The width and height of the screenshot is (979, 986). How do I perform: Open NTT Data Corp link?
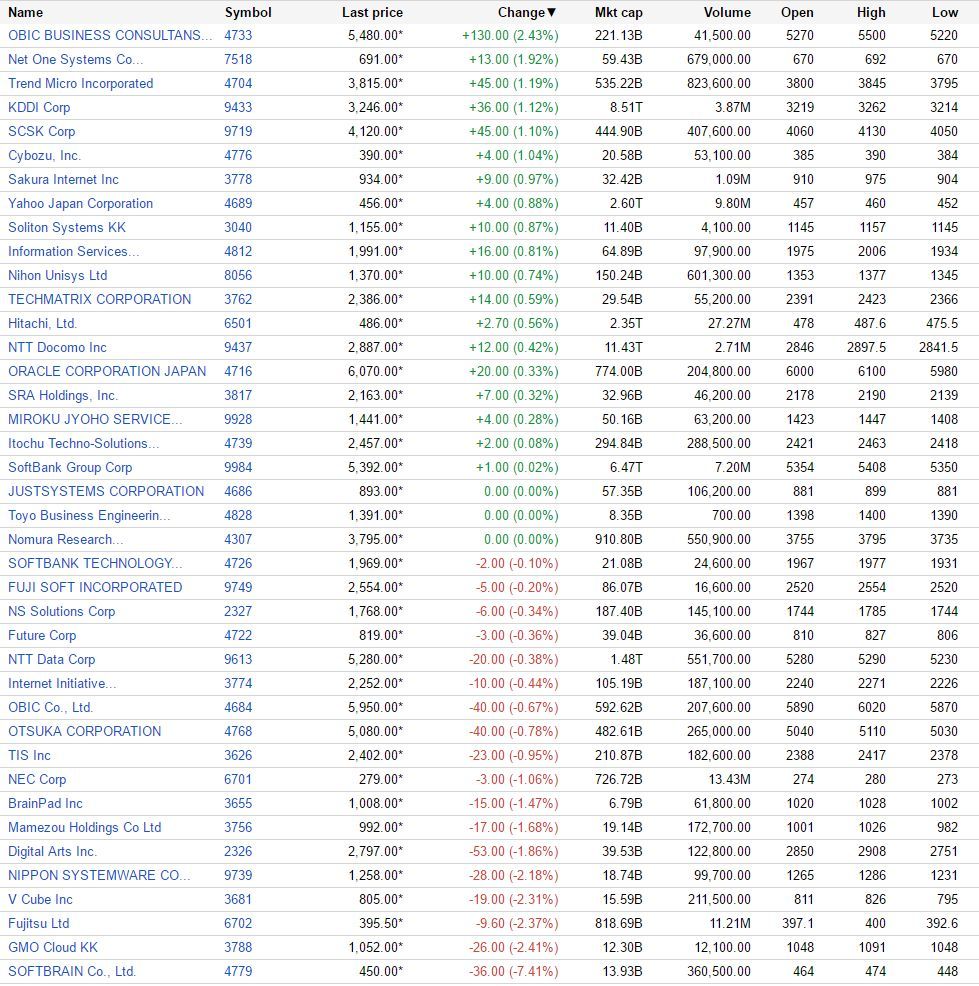click(52, 660)
